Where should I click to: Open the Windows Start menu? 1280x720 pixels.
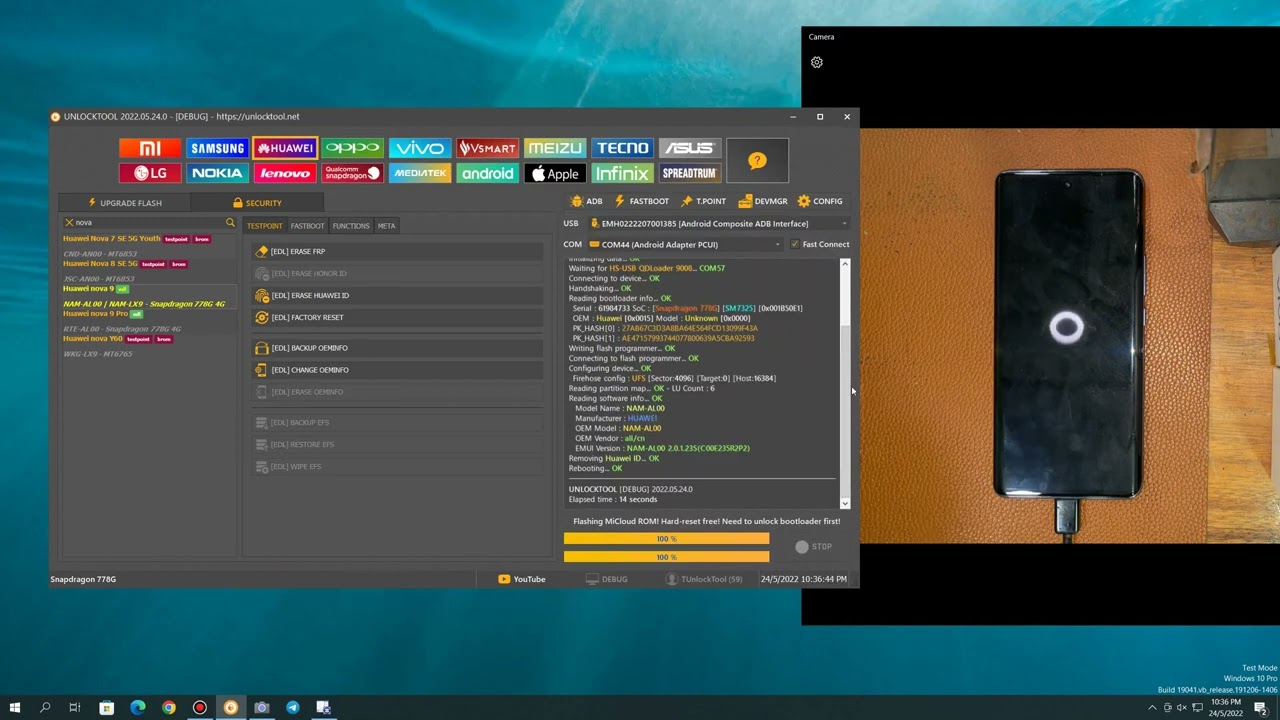click(14, 708)
